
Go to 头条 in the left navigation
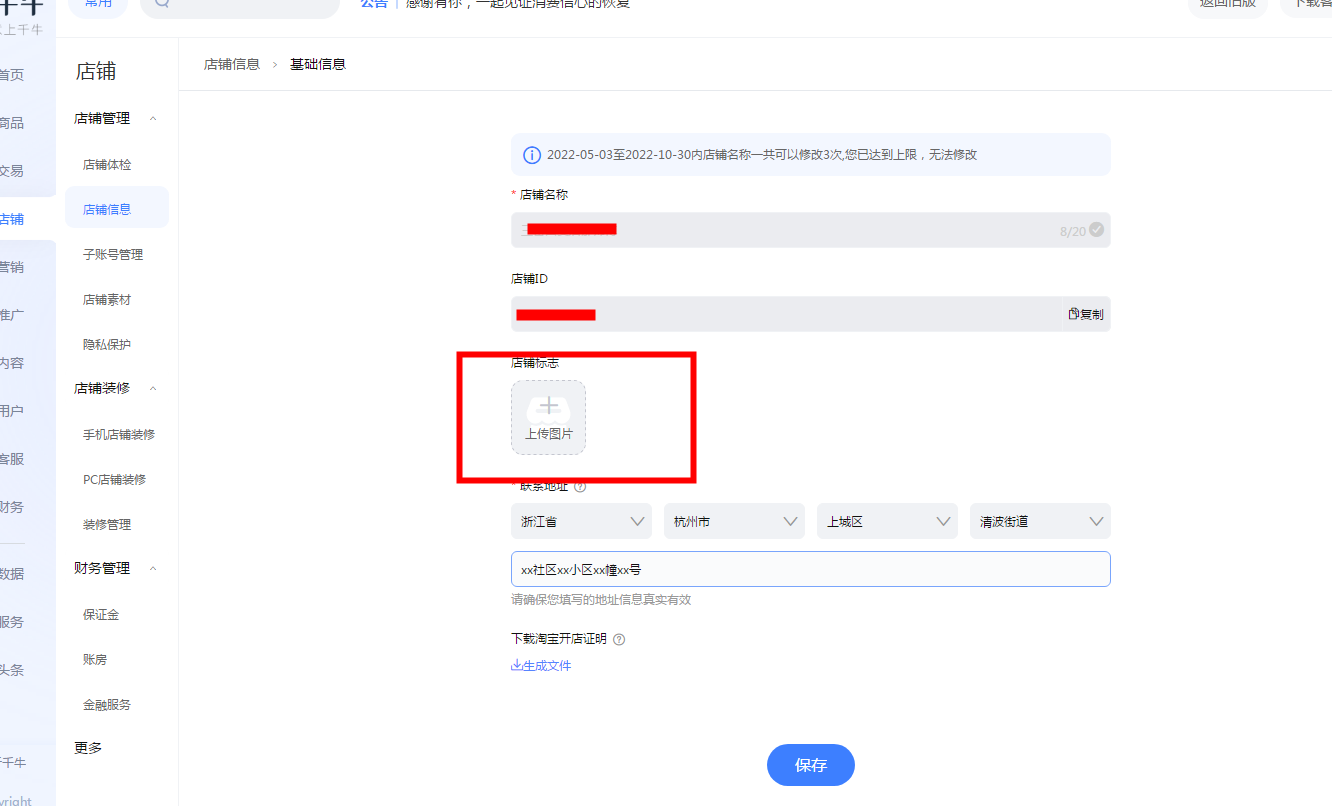tap(12, 670)
